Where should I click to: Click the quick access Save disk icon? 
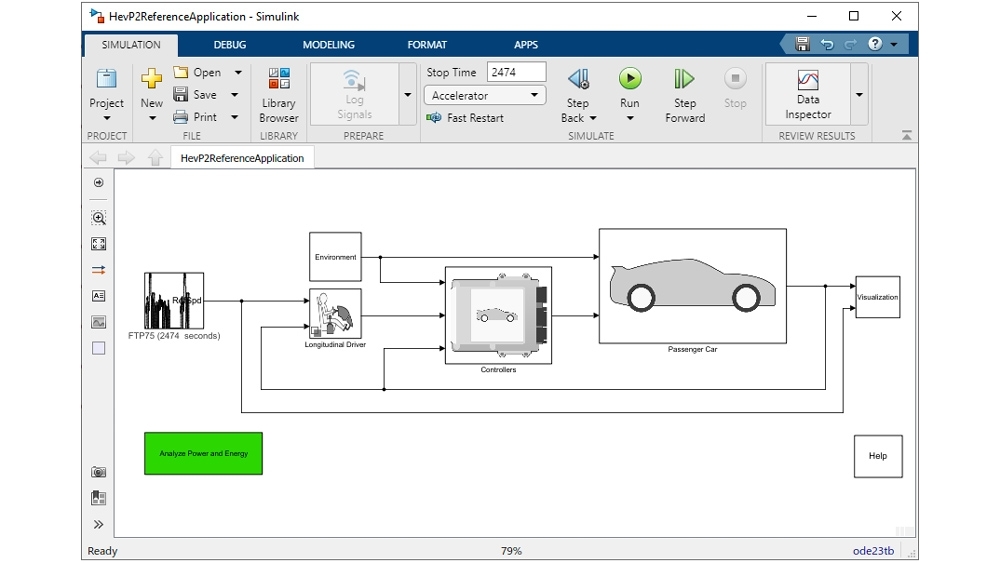click(x=802, y=44)
